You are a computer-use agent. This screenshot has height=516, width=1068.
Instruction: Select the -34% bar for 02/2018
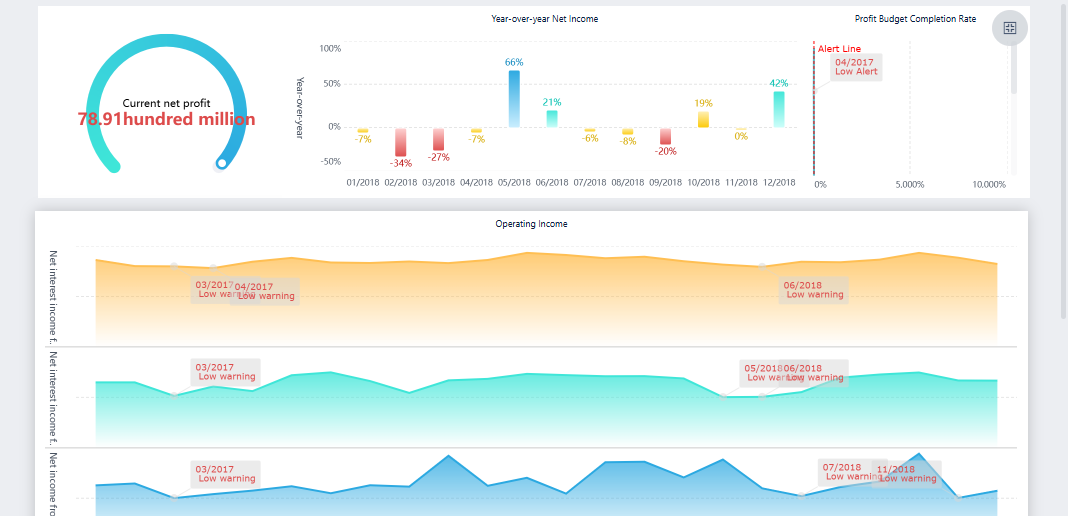pos(401,141)
